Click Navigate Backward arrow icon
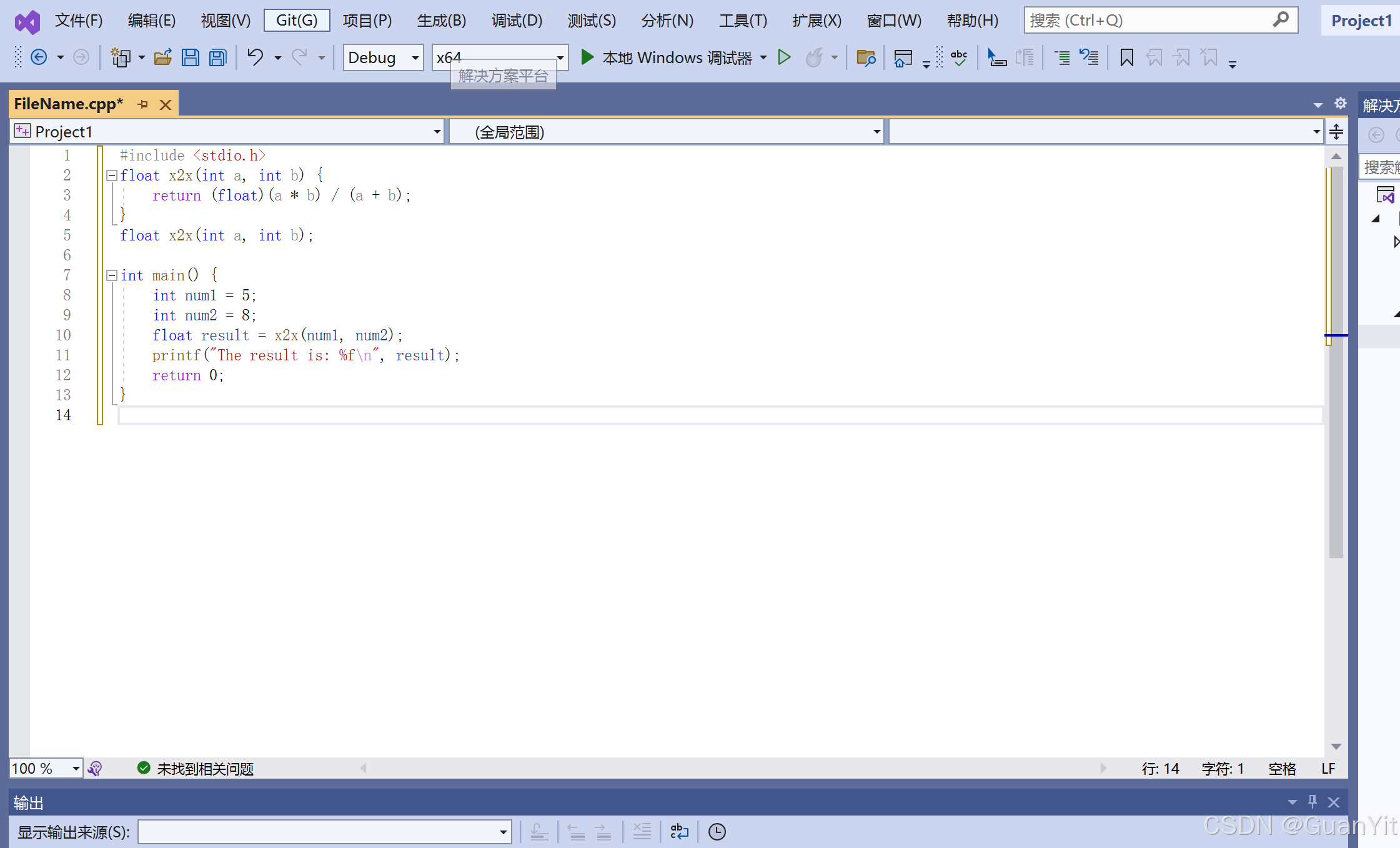The height and width of the screenshot is (848, 1400). pyautogui.click(x=39, y=57)
